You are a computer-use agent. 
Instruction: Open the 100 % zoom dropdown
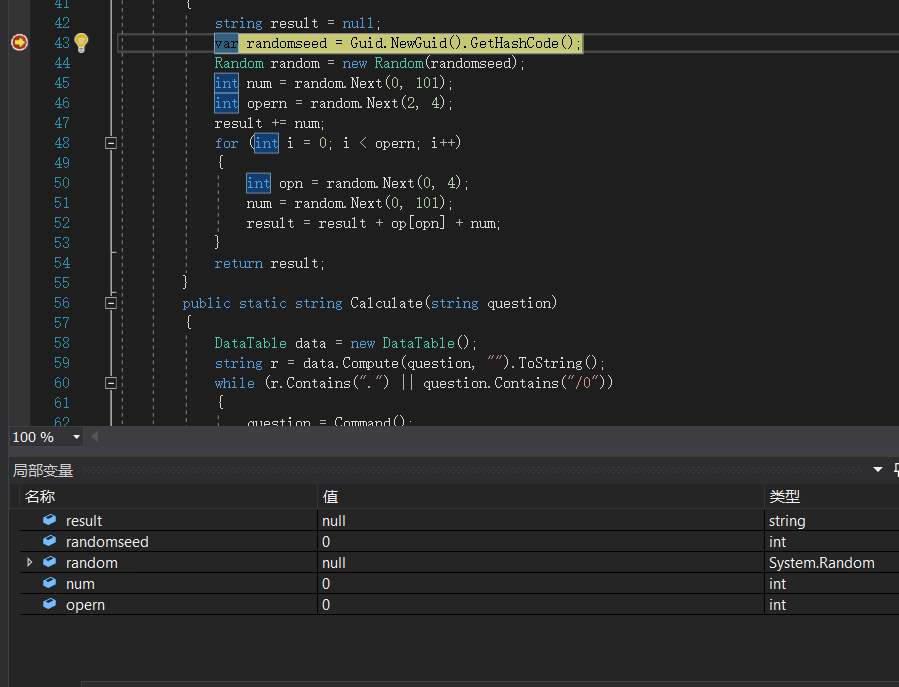76,437
